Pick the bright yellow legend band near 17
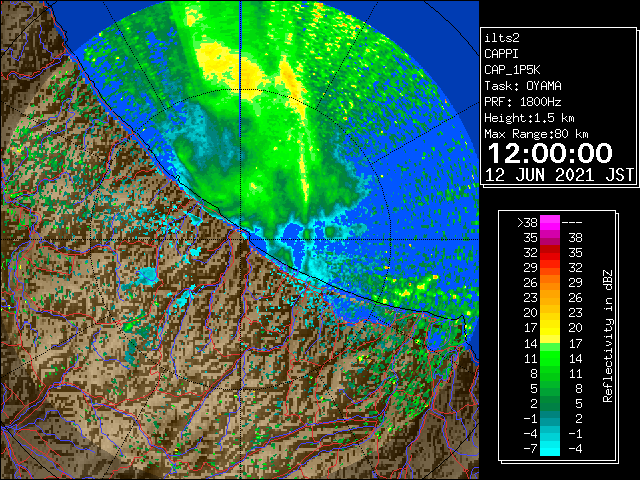This screenshot has height=480, width=640. tap(550, 328)
